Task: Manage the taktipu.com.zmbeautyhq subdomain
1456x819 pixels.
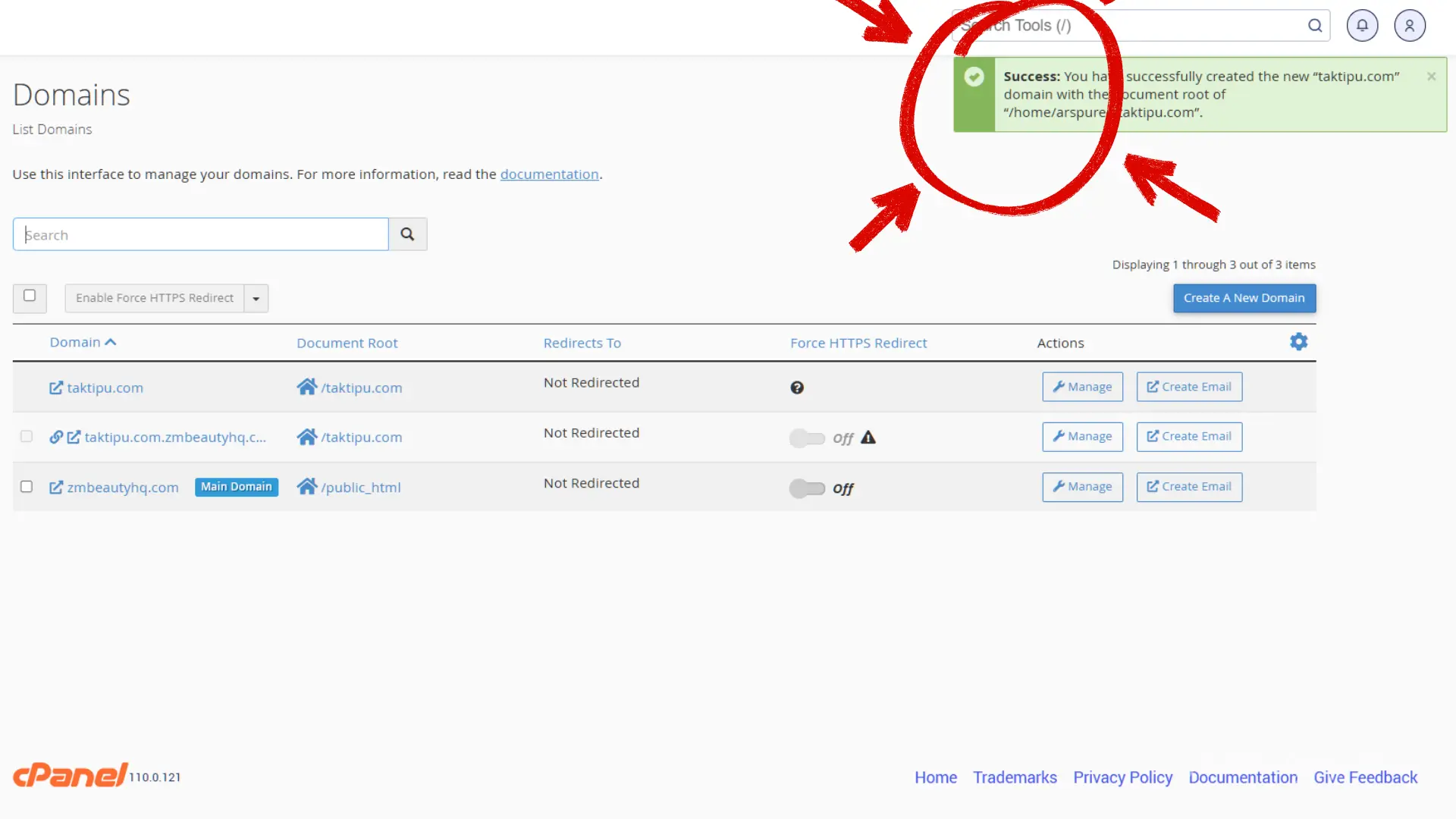Action: point(1082,437)
